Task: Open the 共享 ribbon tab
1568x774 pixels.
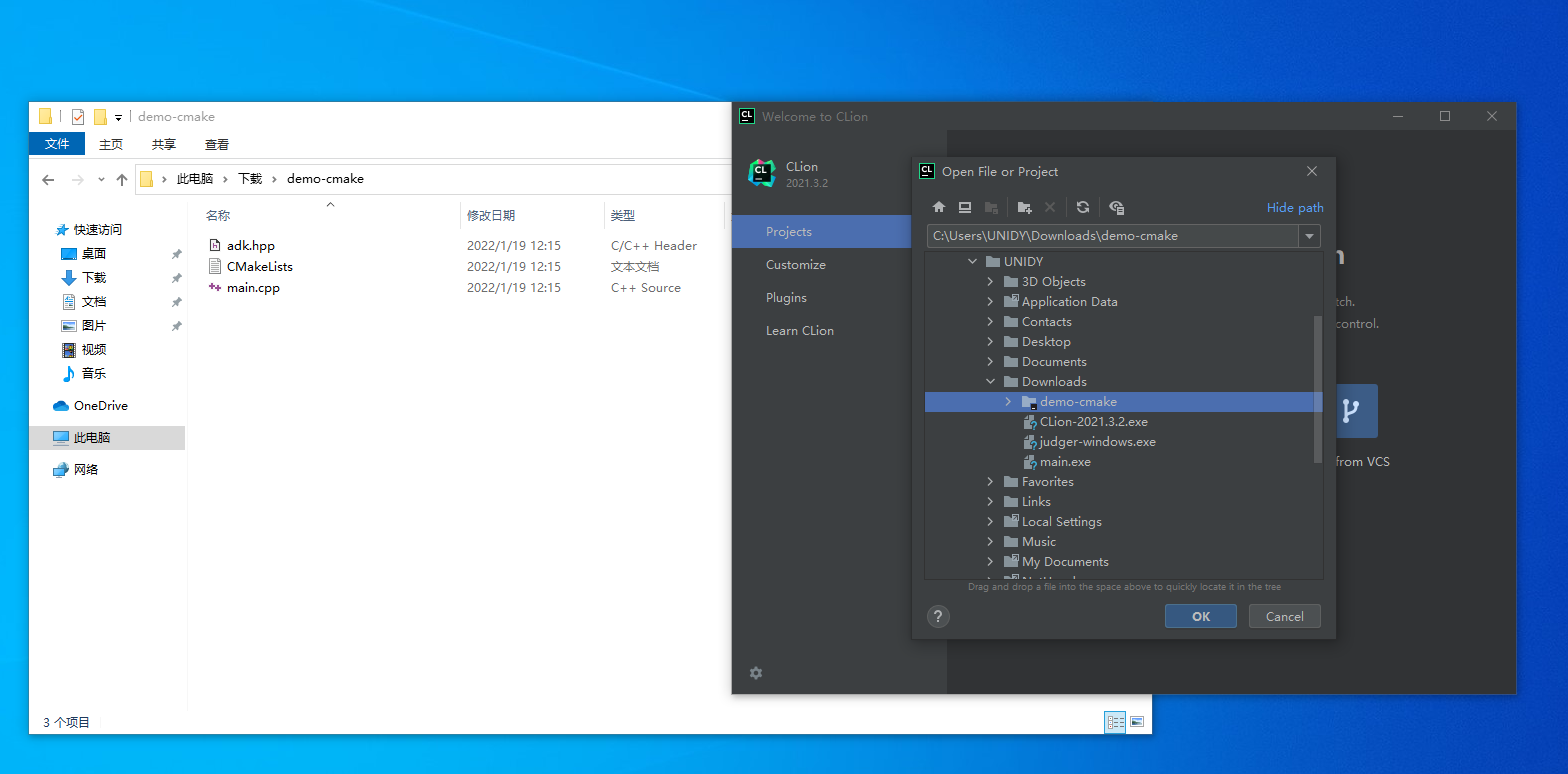Action: pos(164,144)
